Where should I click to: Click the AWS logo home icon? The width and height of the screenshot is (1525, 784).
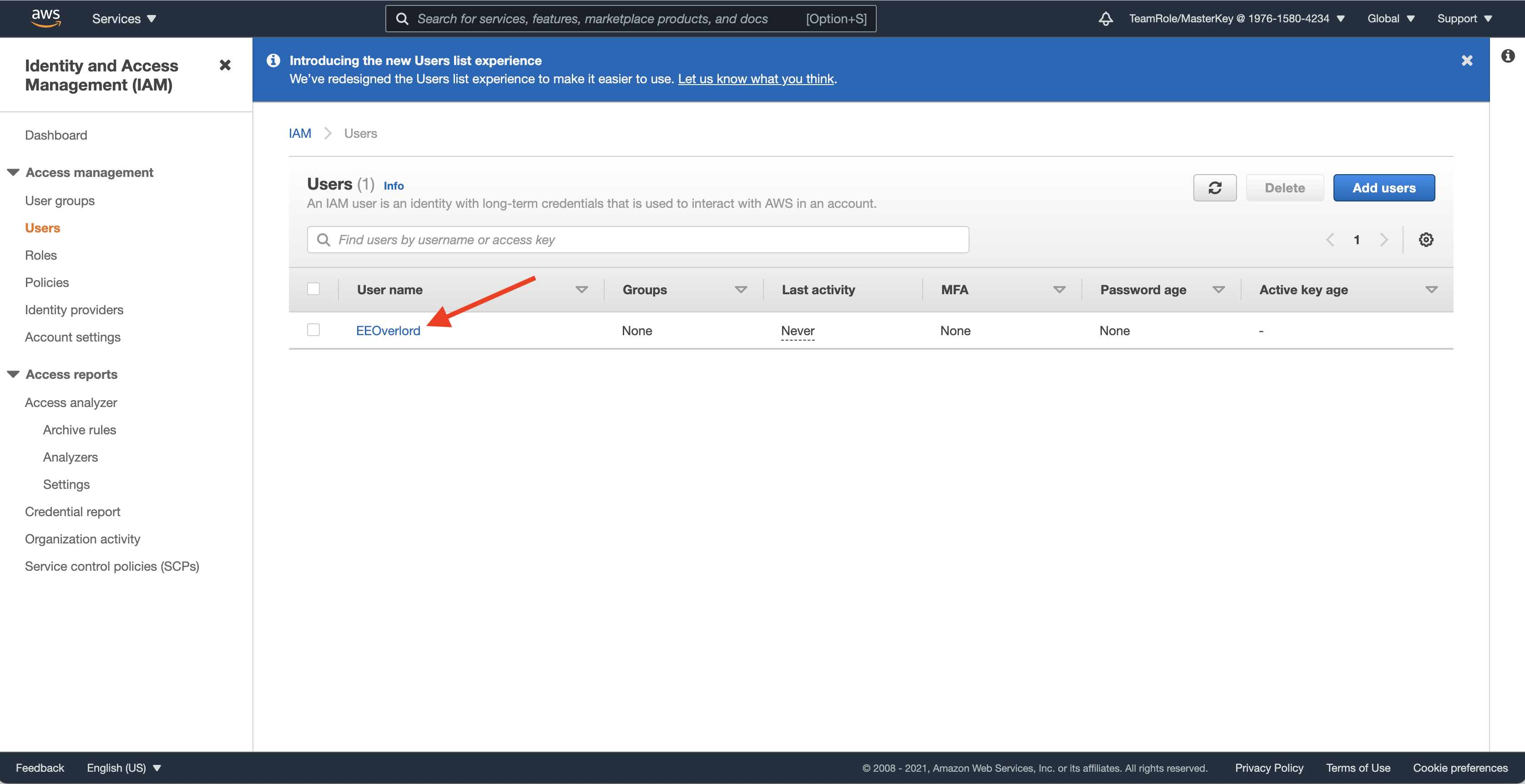45,18
